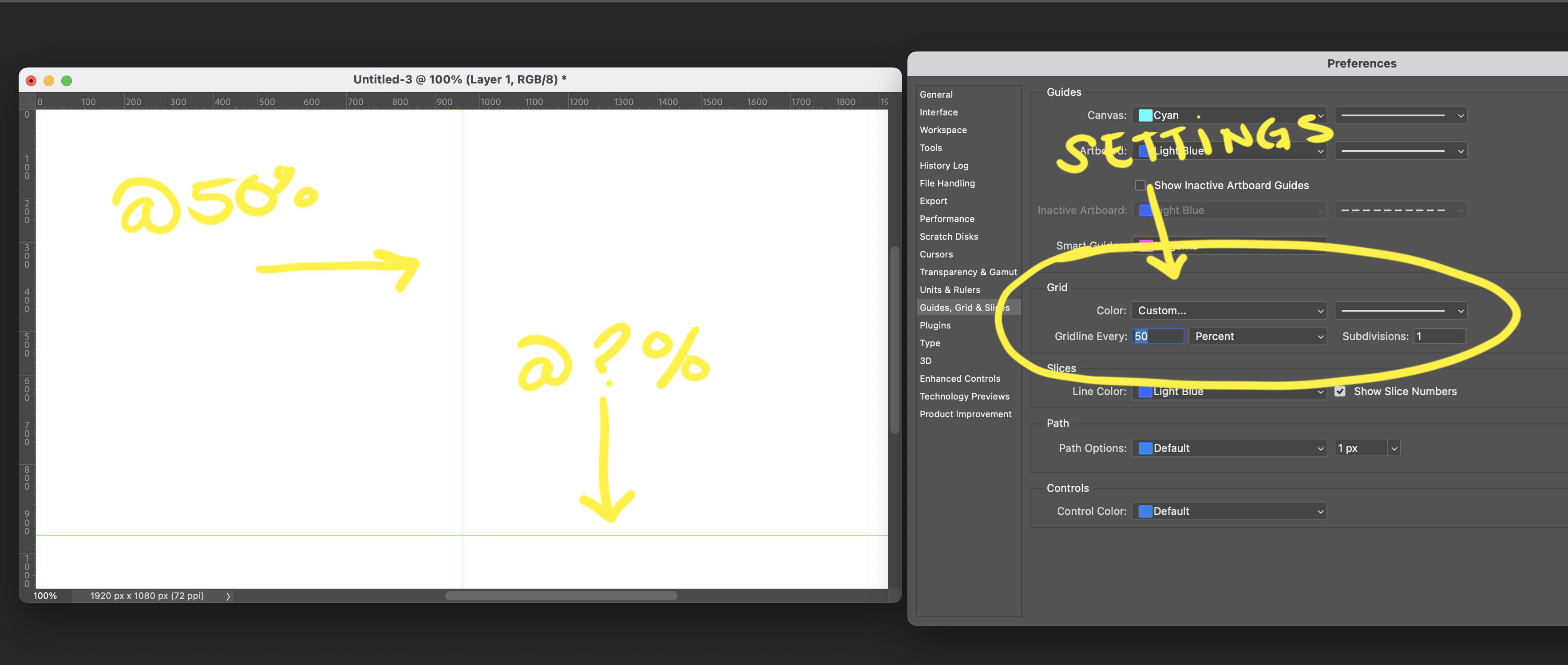This screenshot has width=1568, height=665.
Task: Open Technology Previews settings
Action: (965, 396)
